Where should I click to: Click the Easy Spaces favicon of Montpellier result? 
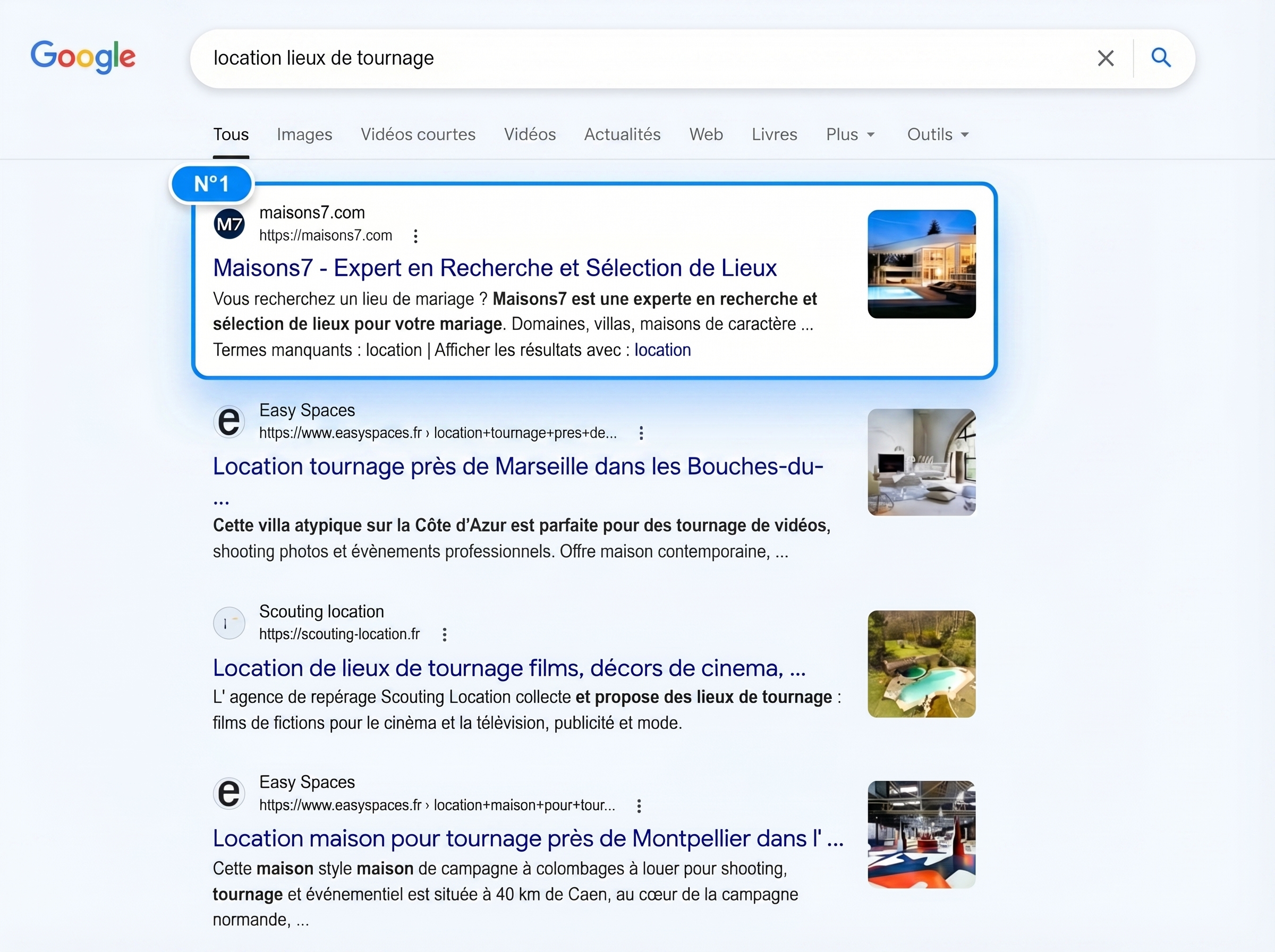pyautogui.click(x=229, y=794)
